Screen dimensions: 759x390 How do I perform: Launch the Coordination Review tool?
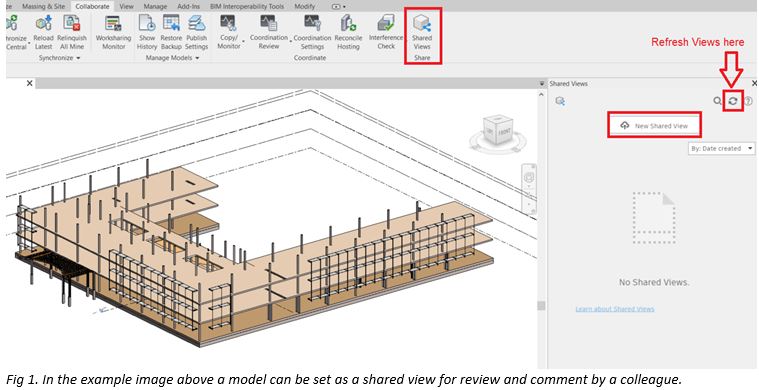click(268, 32)
